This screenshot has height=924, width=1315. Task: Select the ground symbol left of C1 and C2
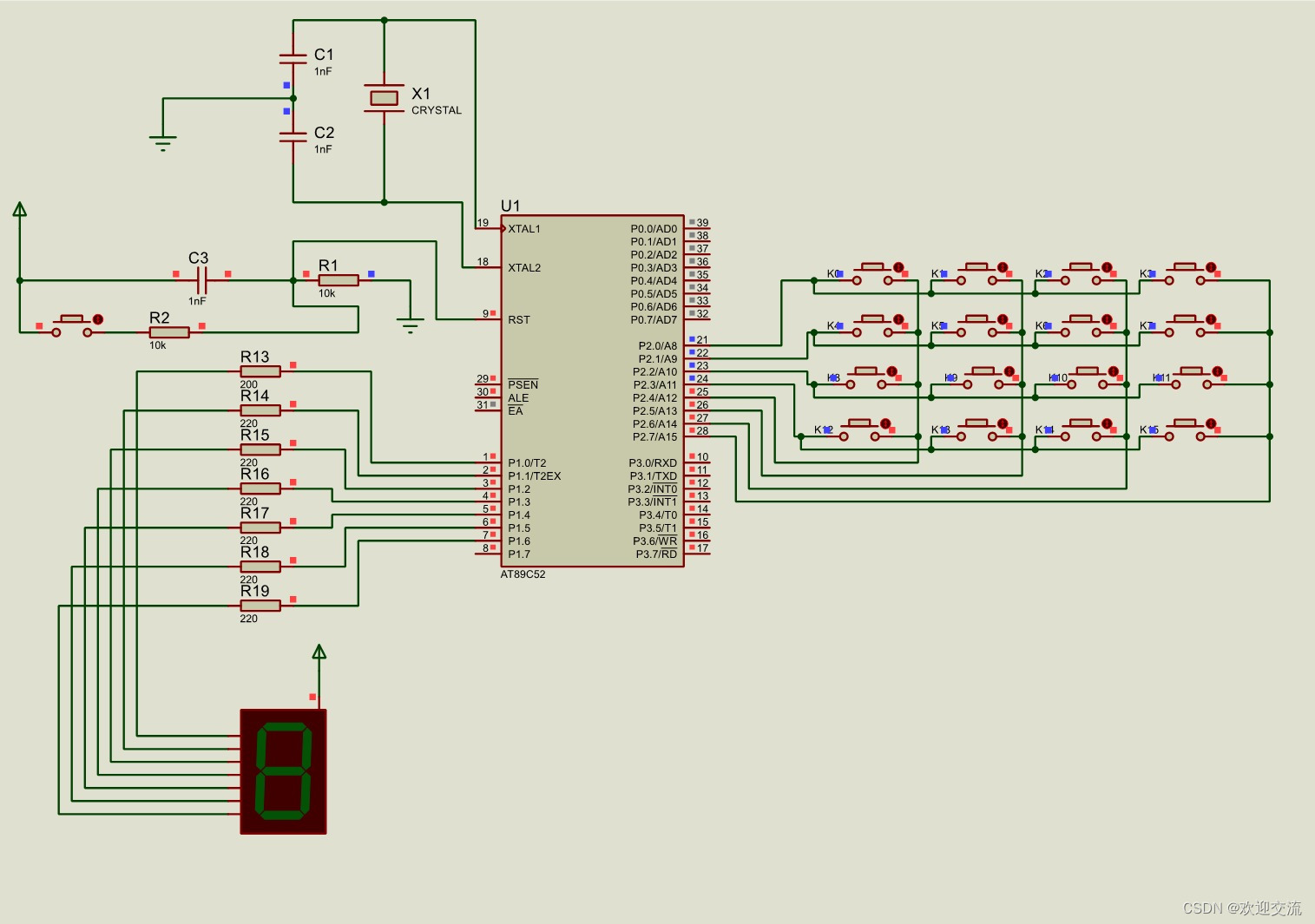pos(162,143)
